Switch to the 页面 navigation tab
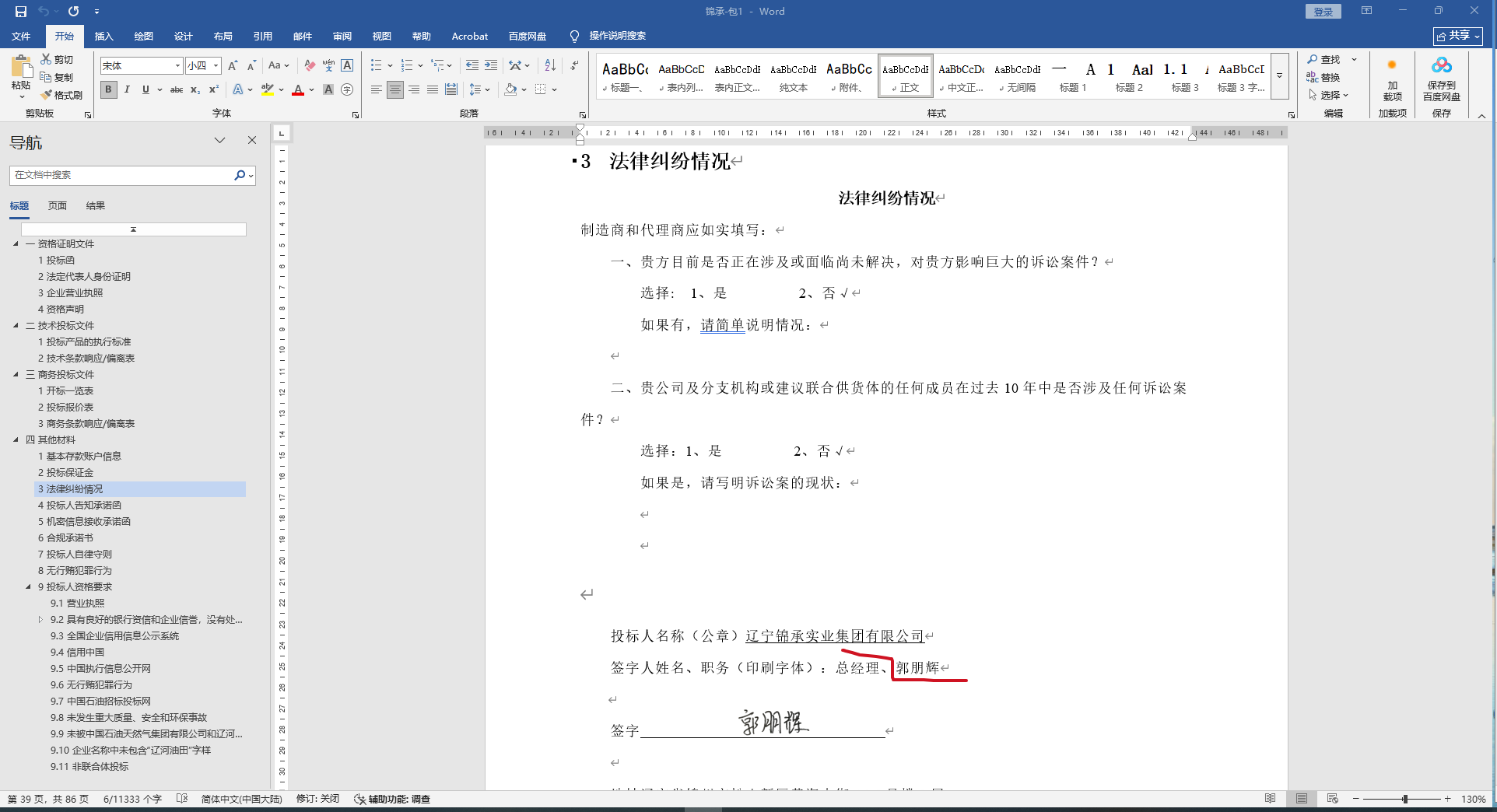Viewport: 1497px width, 812px height. pos(58,205)
